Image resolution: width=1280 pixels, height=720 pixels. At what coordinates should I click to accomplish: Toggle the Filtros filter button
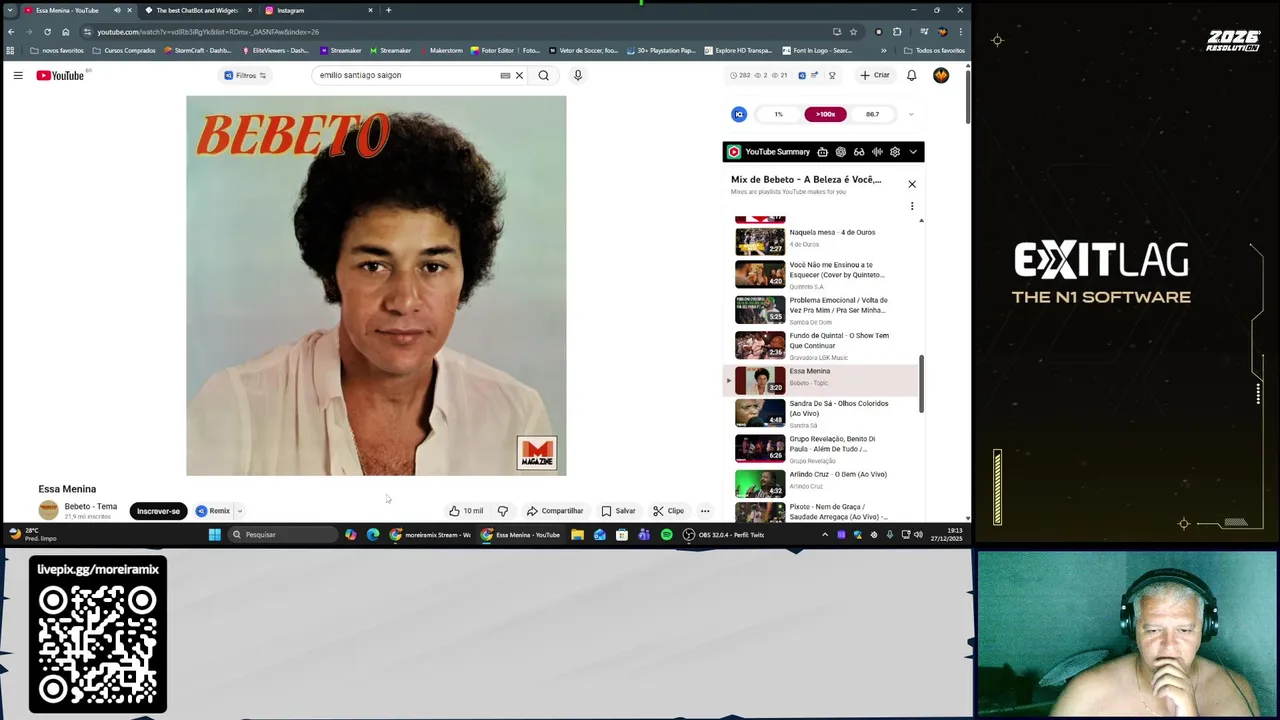(x=245, y=75)
